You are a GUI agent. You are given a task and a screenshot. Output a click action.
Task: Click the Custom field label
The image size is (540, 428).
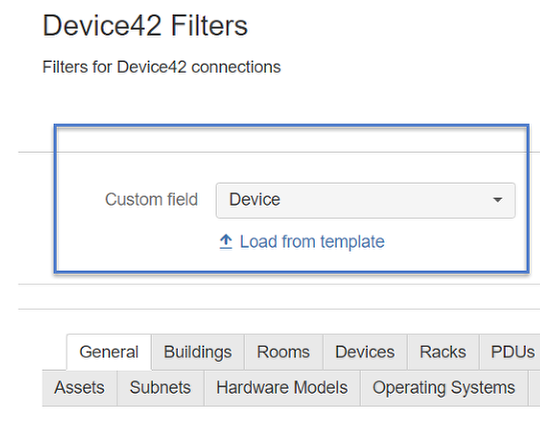(x=152, y=200)
